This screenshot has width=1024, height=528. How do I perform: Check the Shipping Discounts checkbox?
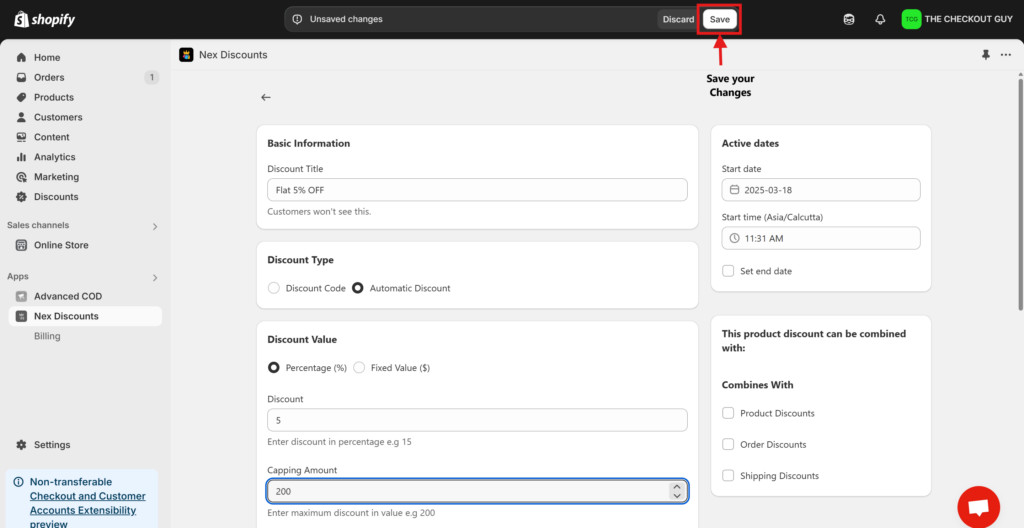point(728,476)
